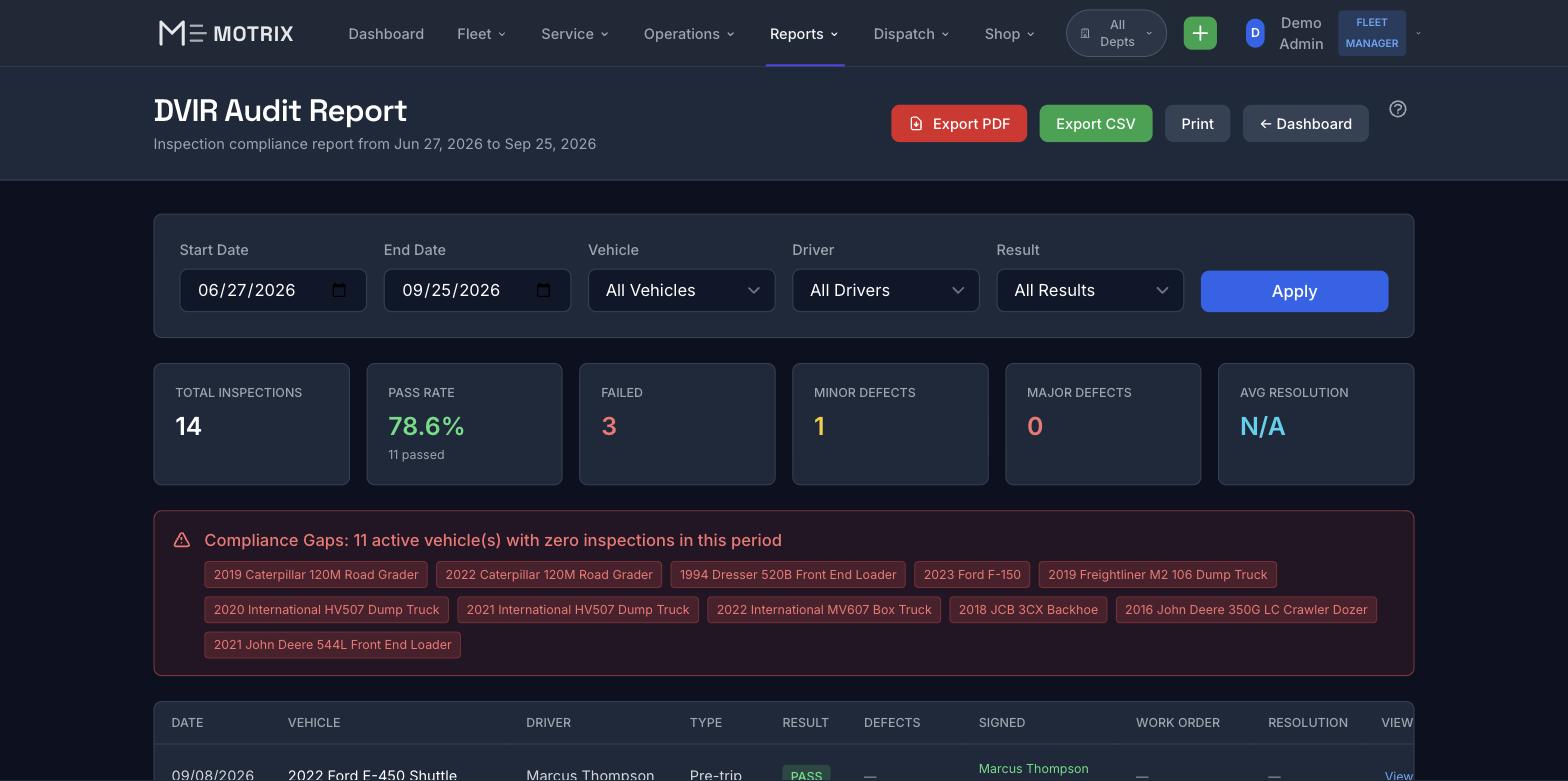Expand the Service menu

pos(574,33)
